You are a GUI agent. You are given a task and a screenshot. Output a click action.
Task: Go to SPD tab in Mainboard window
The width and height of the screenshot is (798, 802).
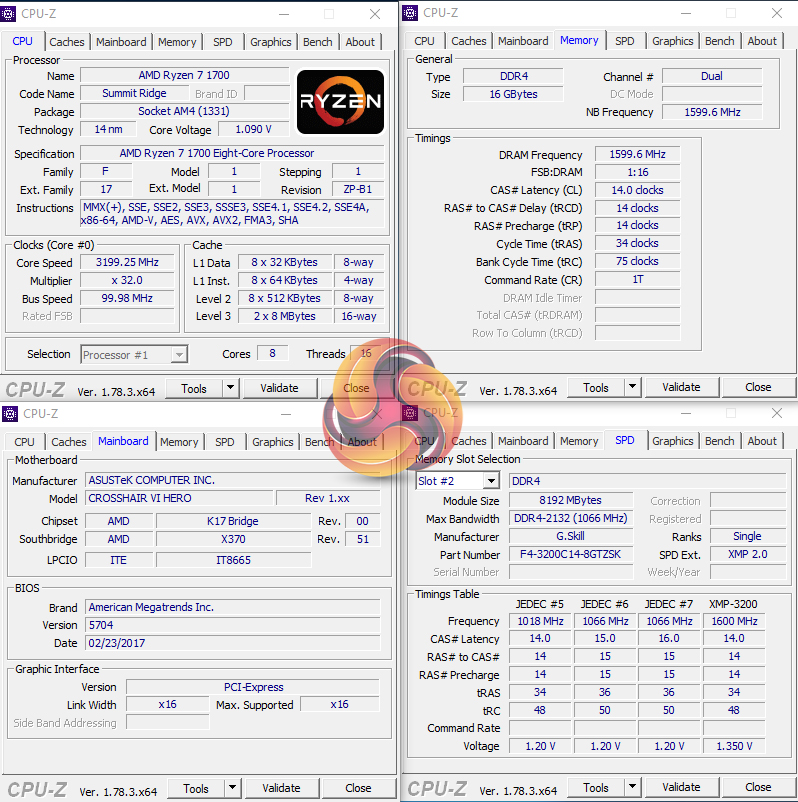[x=225, y=442]
